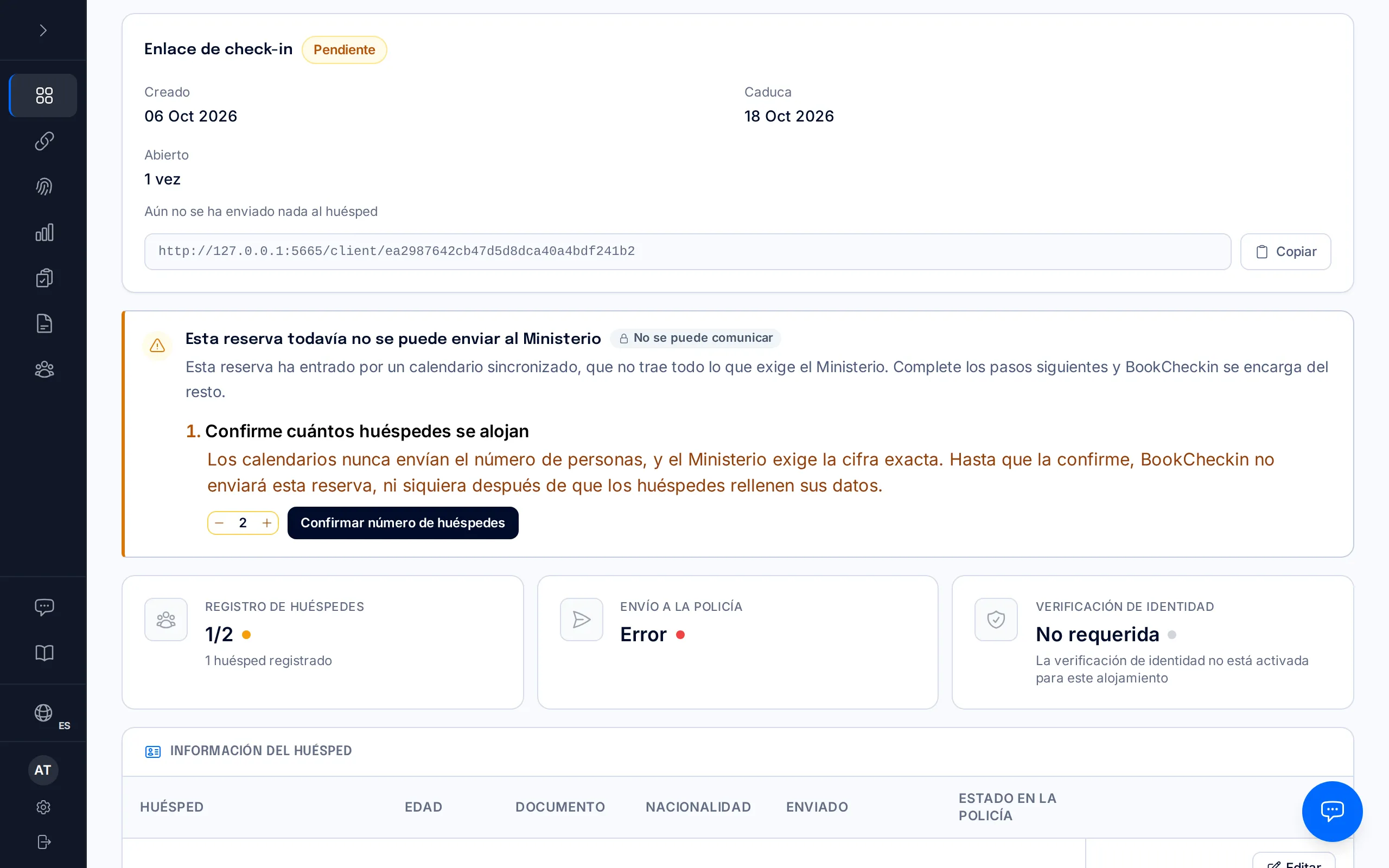1389x868 pixels.
Task: Click the Estado en la policía header
Action: (x=1008, y=807)
